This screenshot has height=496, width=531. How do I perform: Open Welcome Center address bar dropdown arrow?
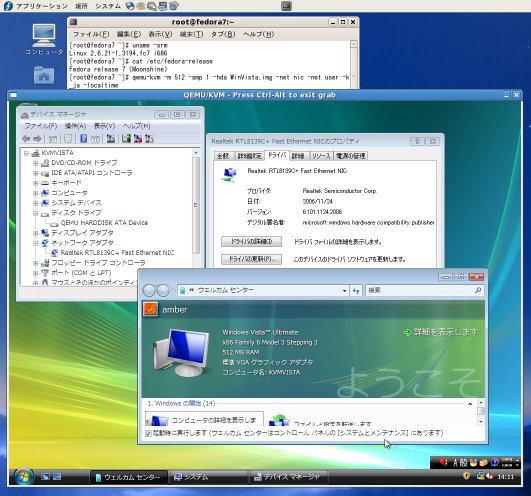point(344,290)
